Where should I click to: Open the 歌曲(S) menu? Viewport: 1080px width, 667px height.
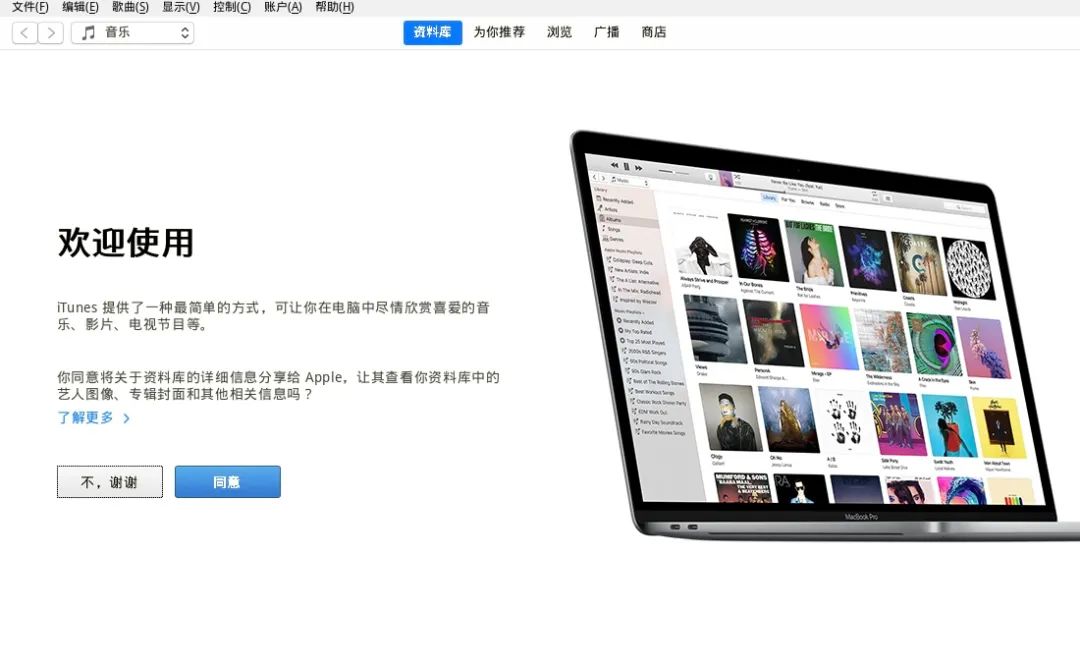130,7
